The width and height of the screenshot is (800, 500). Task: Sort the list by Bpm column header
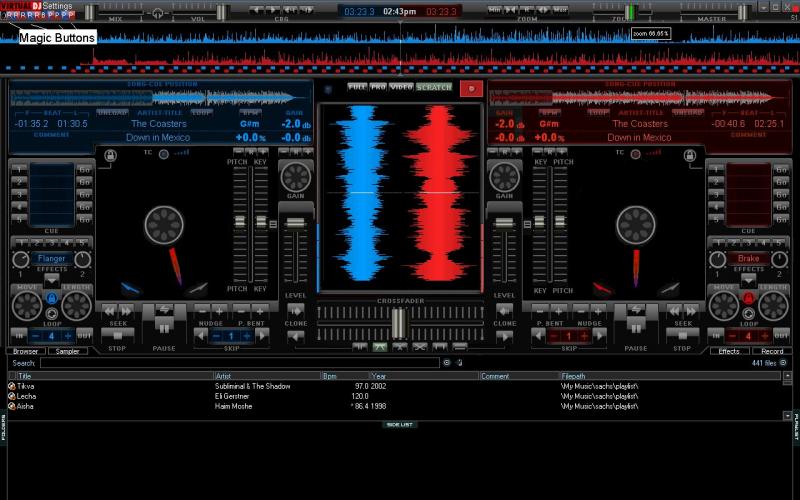click(345, 376)
